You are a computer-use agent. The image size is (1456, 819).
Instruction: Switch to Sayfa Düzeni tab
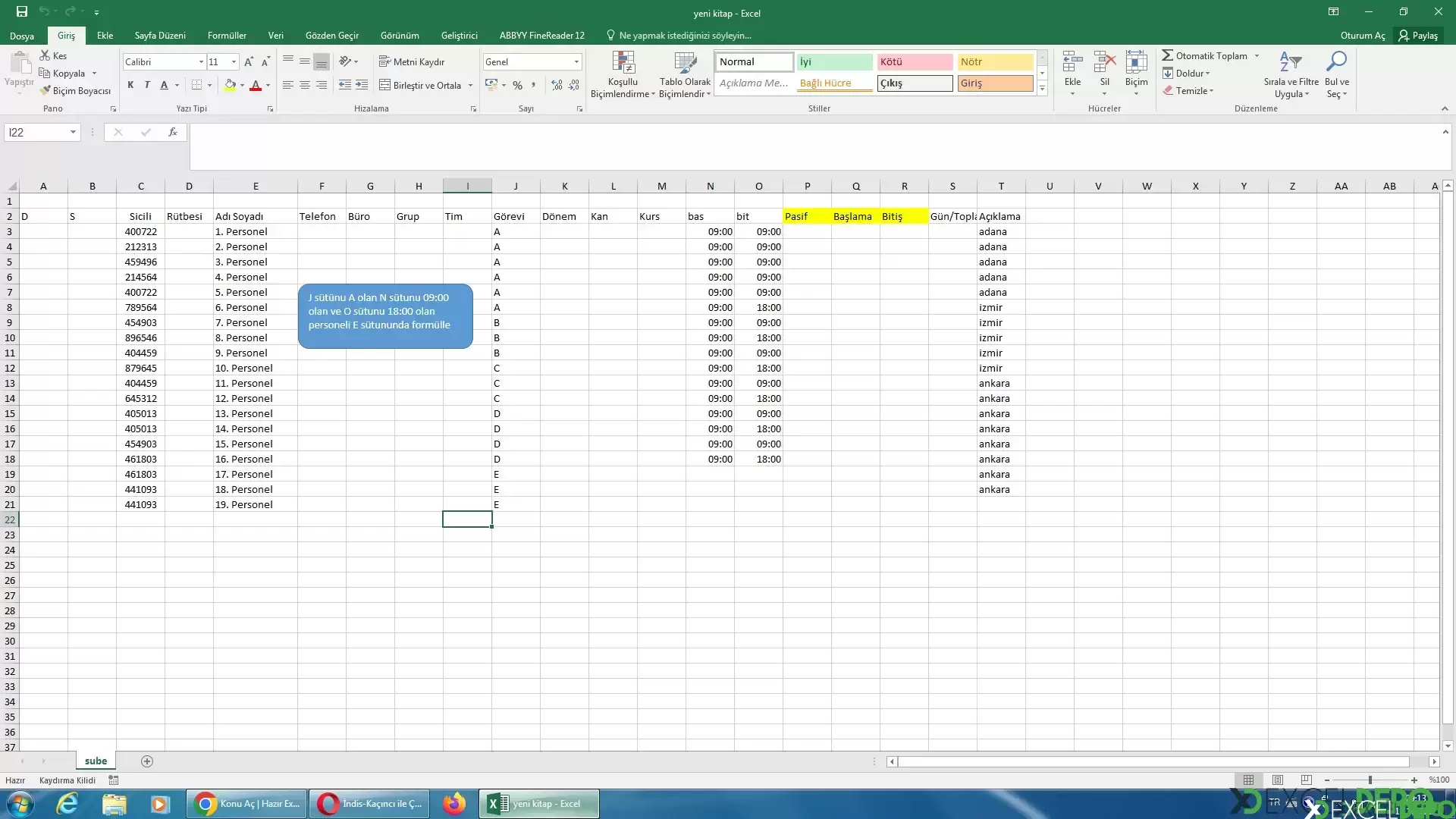160,35
